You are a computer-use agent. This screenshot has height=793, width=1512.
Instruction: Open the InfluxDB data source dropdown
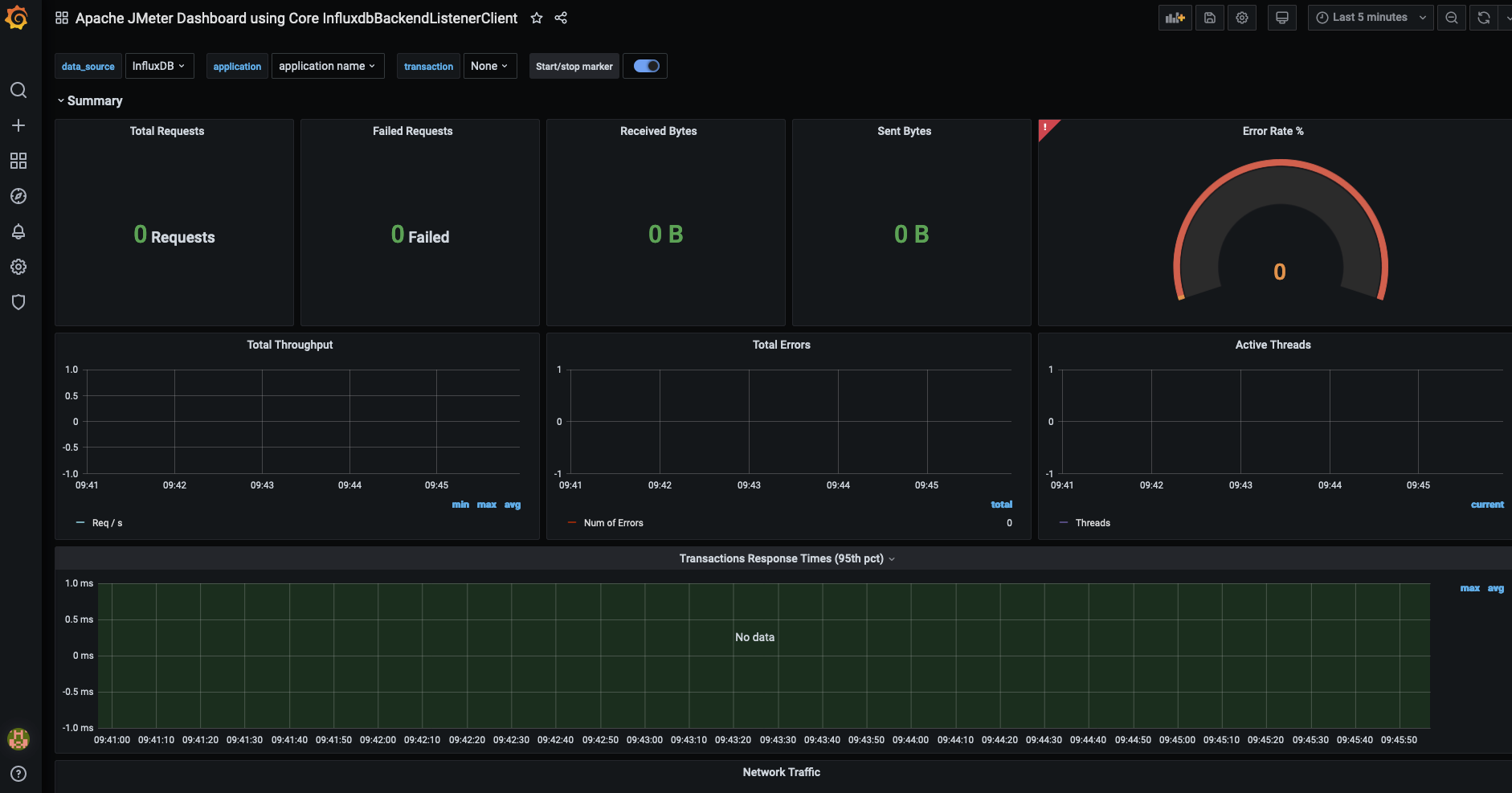click(159, 66)
